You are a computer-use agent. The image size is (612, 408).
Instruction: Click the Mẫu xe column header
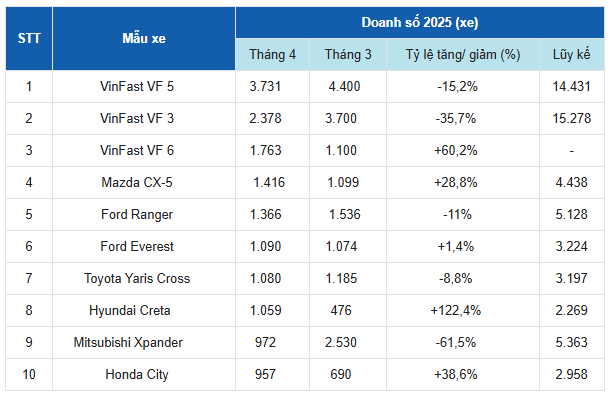coord(144,38)
